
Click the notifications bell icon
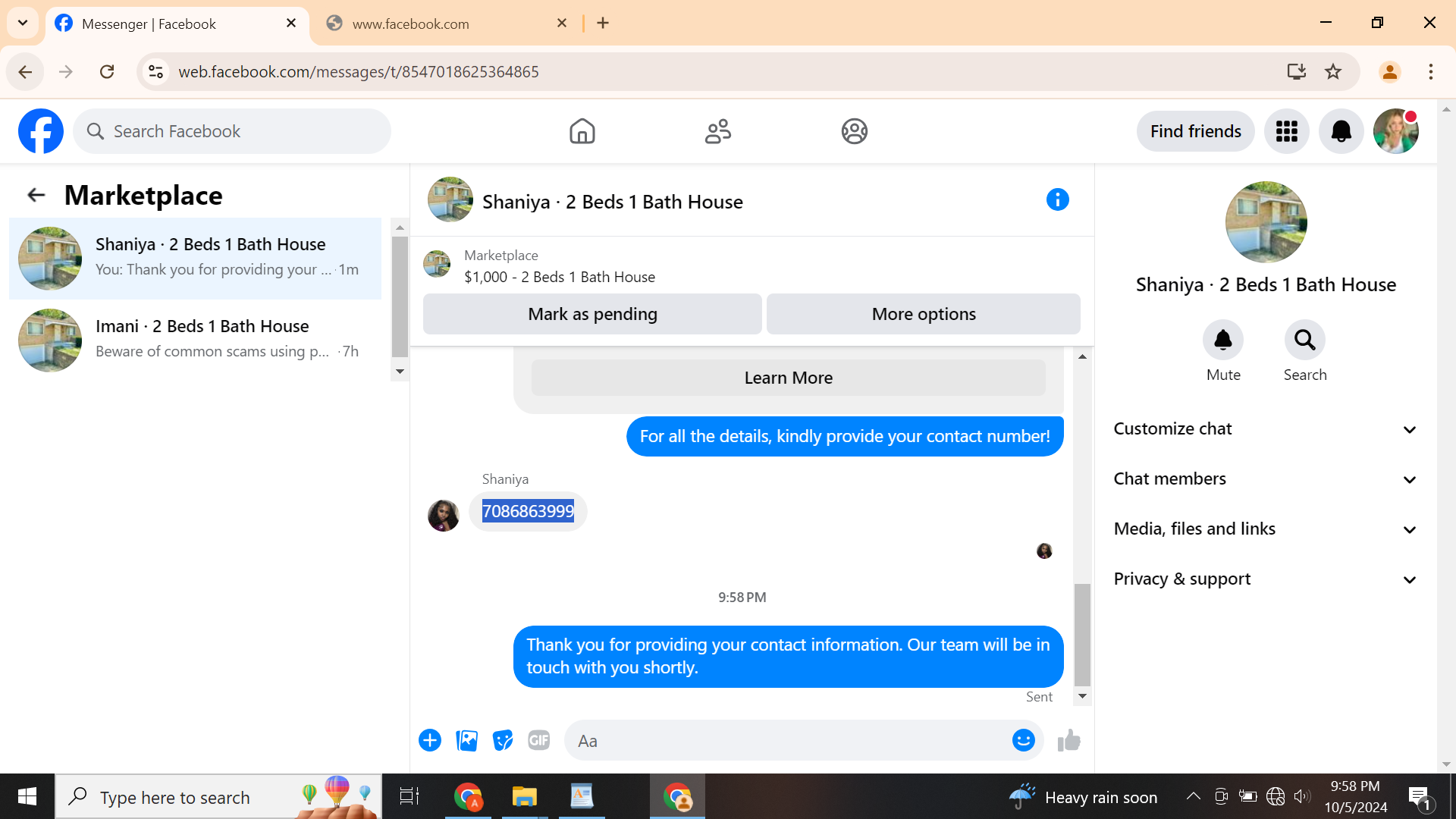point(1341,131)
